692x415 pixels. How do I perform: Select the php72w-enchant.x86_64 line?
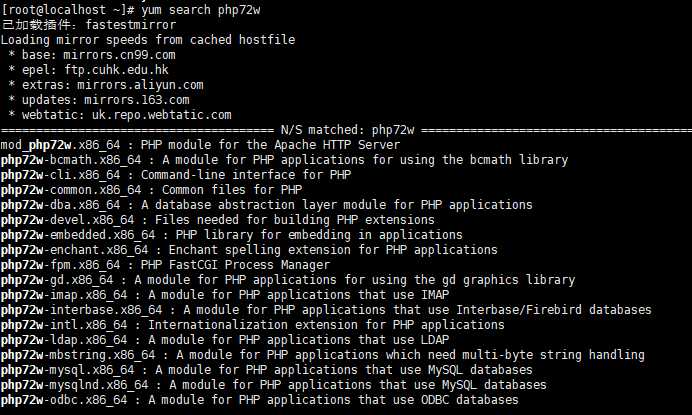pyautogui.click(x=249, y=250)
